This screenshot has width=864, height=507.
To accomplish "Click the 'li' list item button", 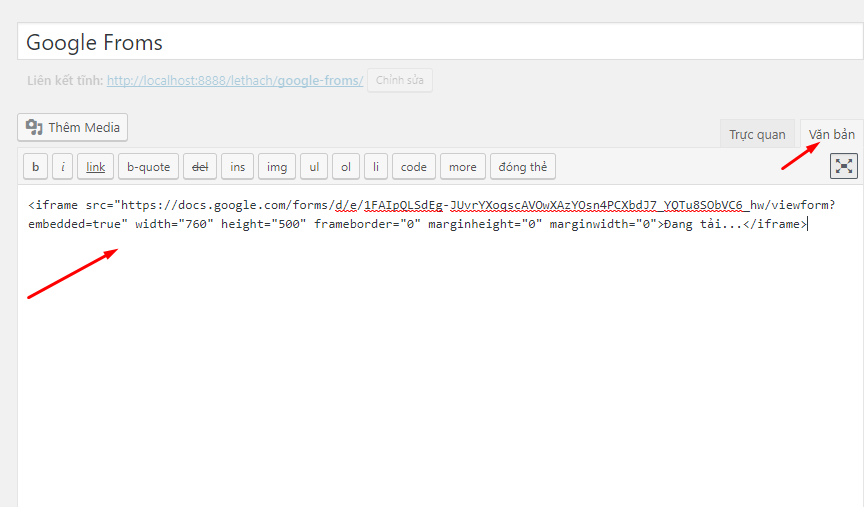I will click(x=375, y=167).
